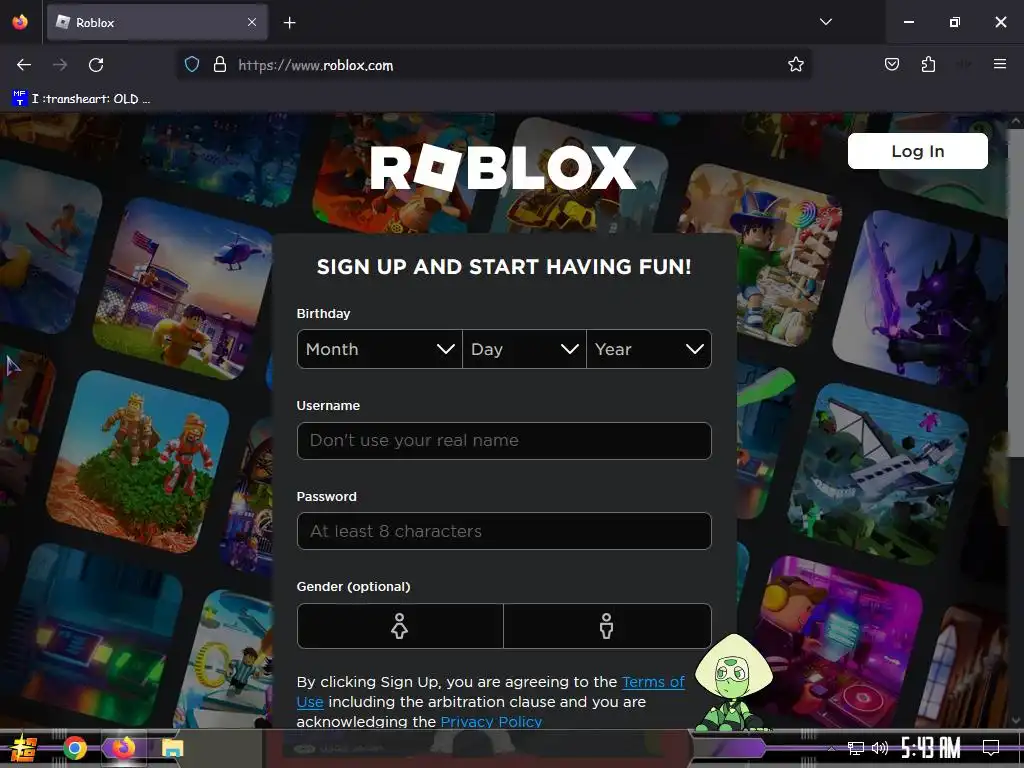The image size is (1024, 768).
Task: Click the volume speaker tray icon
Action: 880,748
